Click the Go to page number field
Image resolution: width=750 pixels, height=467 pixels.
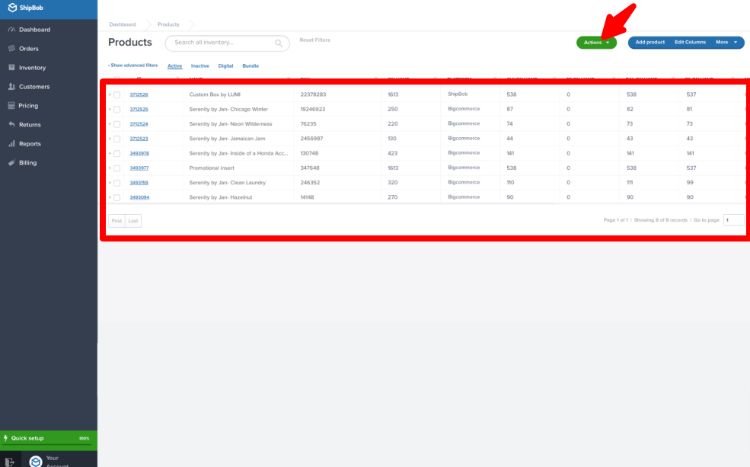click(734, 220)
